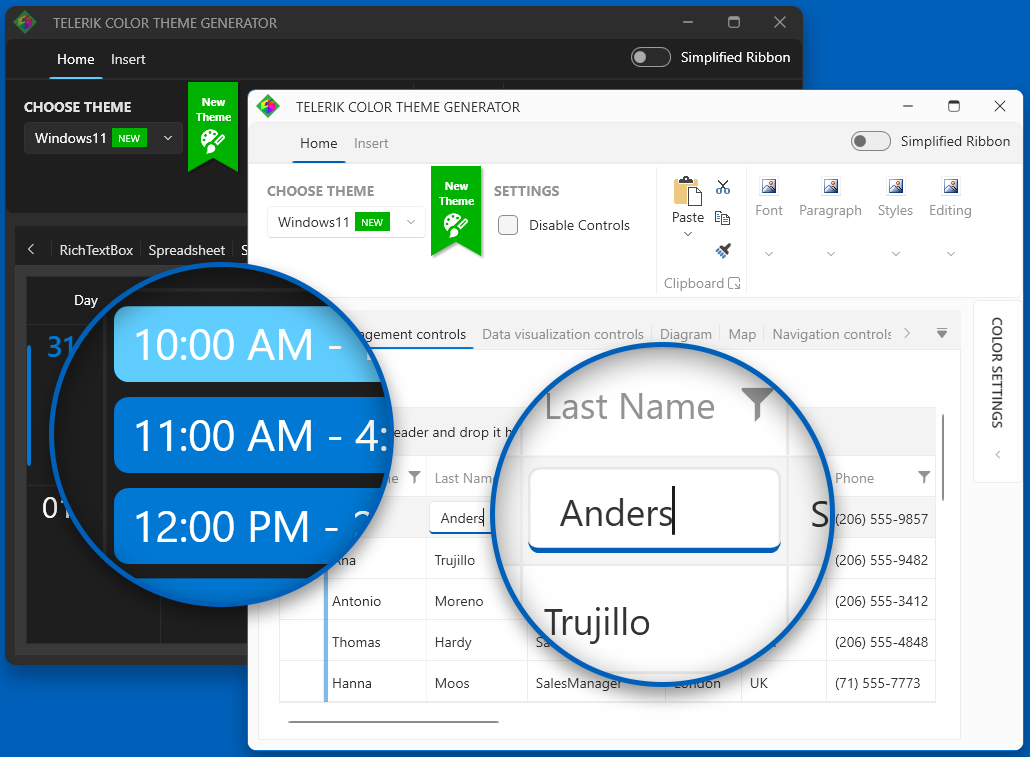Screen dimensions: 1030x757
Task: Select the Insert tab in dark window
Action: click(127, 59)
